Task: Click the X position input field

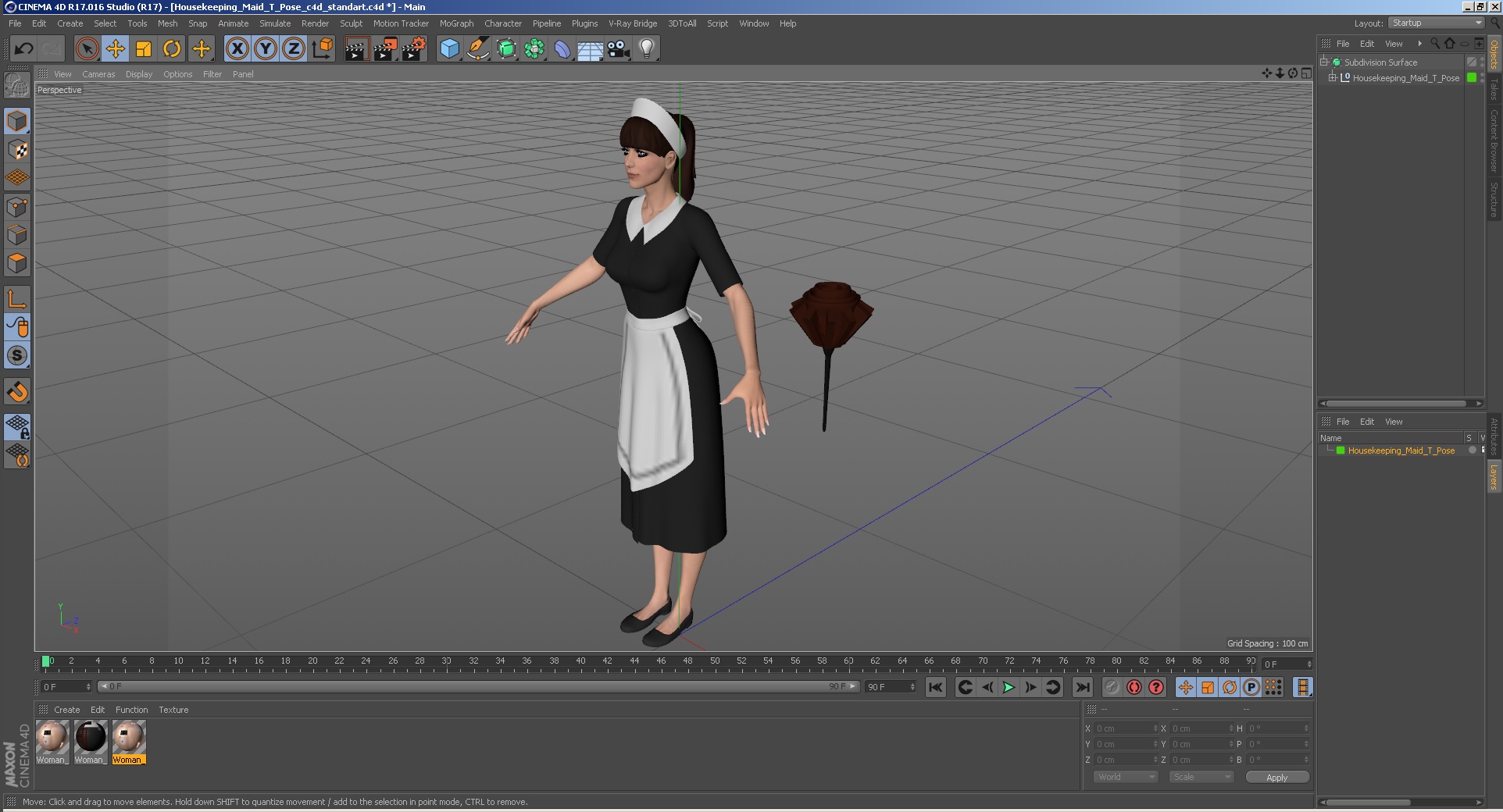Action: tap(1126, 728)
